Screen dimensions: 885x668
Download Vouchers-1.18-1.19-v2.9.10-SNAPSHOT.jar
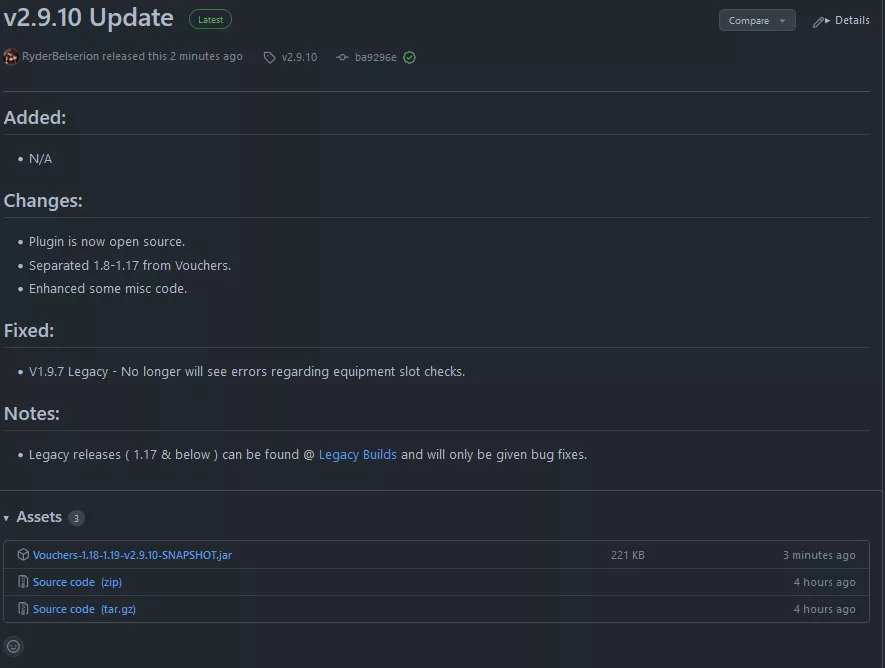tap(132, 555)
